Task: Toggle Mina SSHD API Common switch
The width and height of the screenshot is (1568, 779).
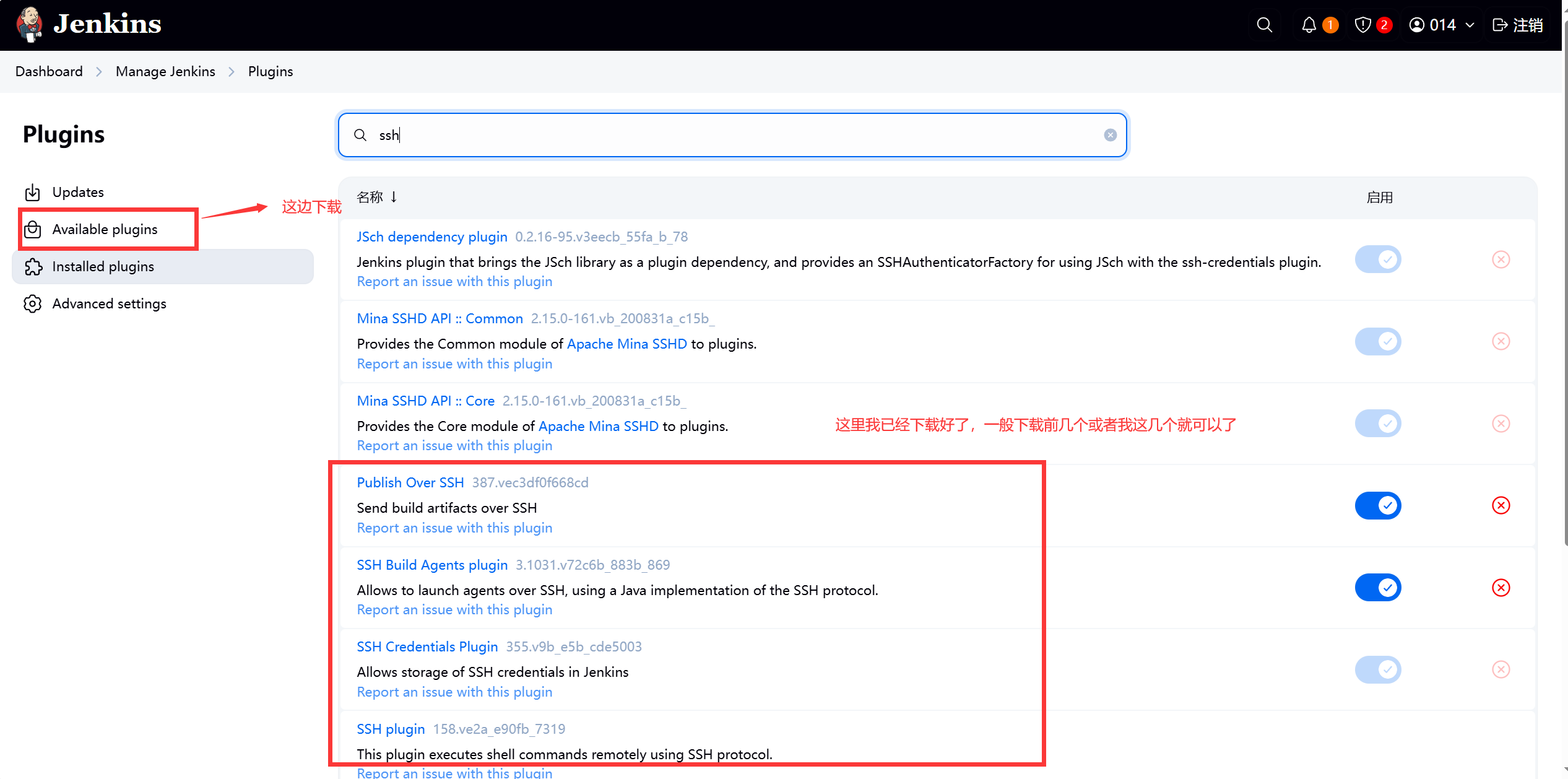Action: pos(1378,342)
